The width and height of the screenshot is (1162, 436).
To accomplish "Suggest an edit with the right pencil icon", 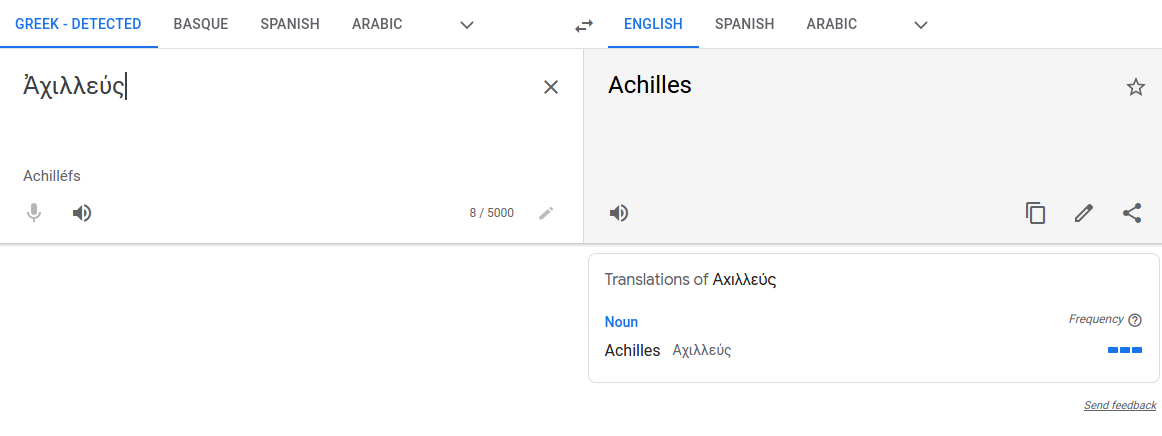I will point(1083,214).
